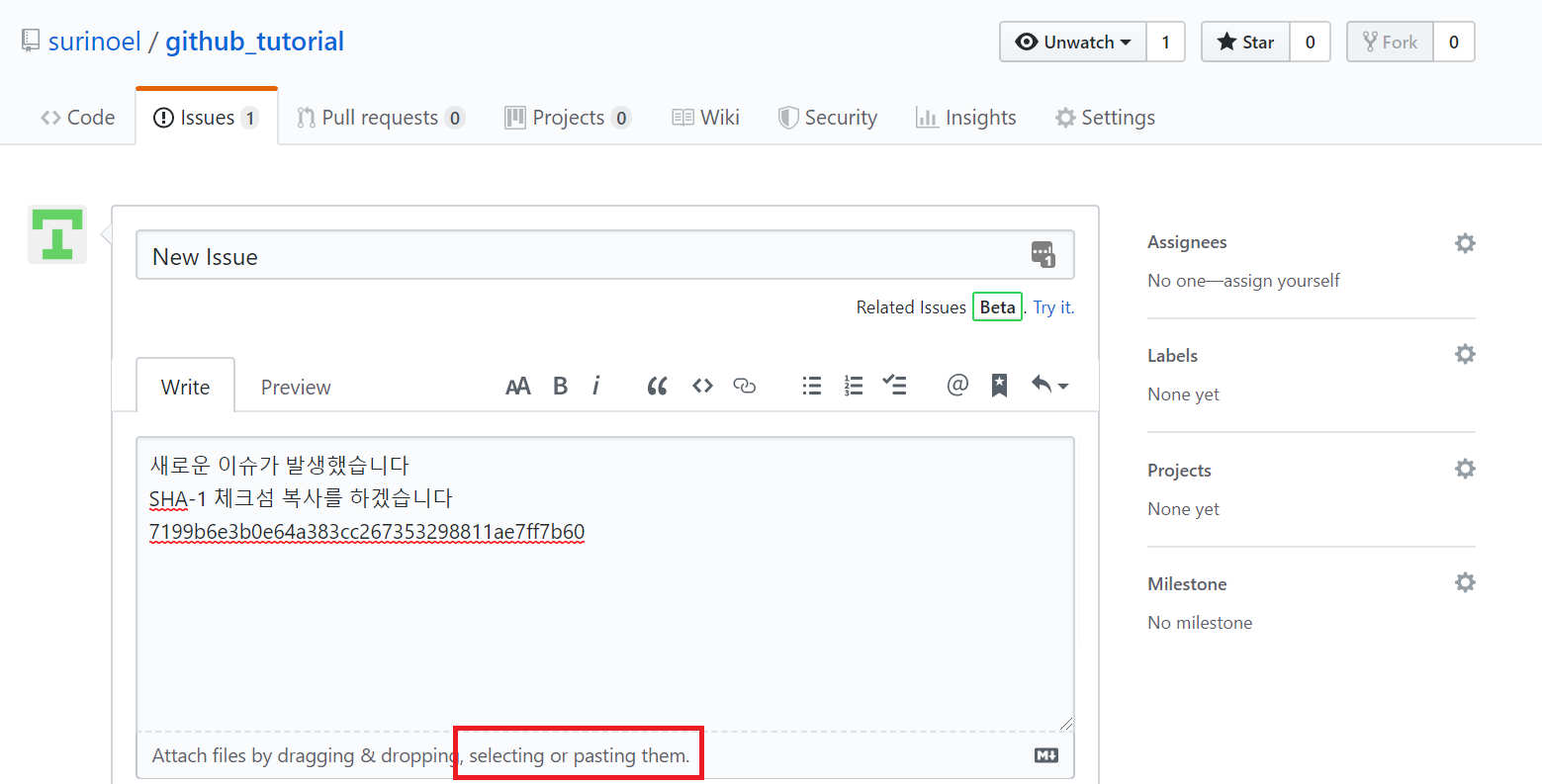The image size is (1542, 784).
Task: Click the Beta label badge
Action: 997,307
